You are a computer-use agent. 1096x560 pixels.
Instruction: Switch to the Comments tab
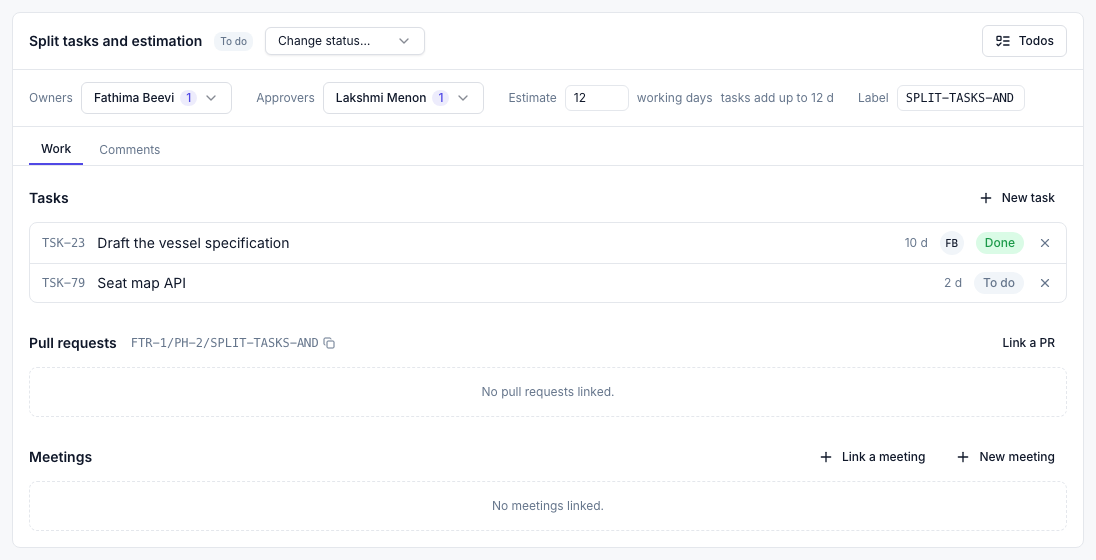[x=129, y=150]
